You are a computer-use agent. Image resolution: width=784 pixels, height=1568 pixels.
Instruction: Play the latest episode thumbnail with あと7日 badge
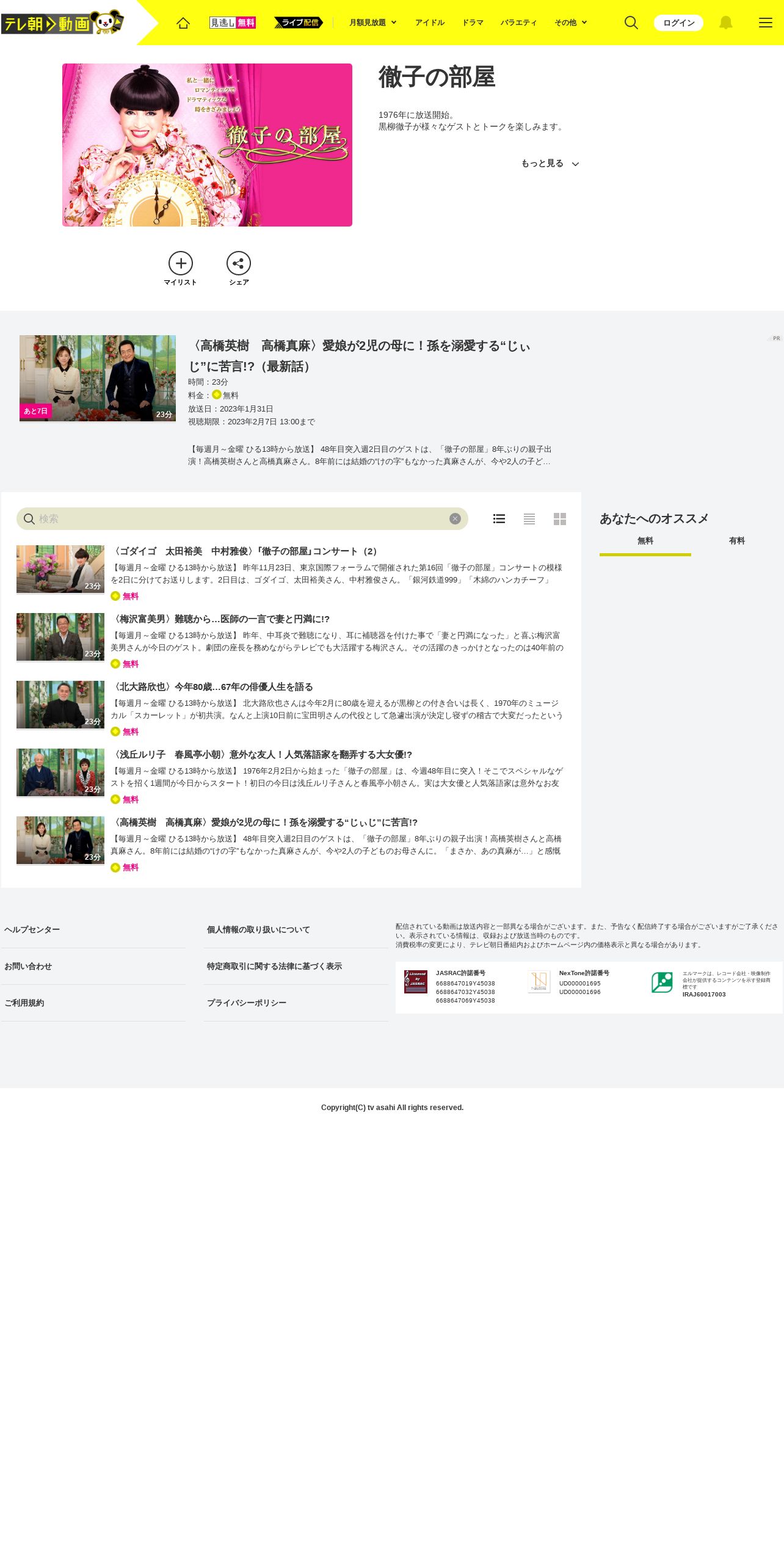click(98, 378)
